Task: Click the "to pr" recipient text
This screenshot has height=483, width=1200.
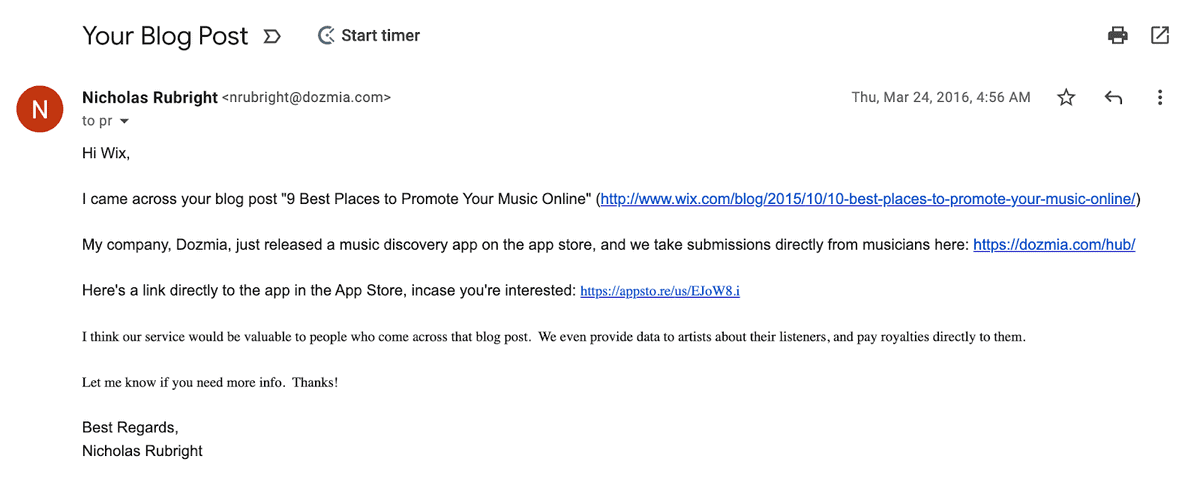Action: 97,121
